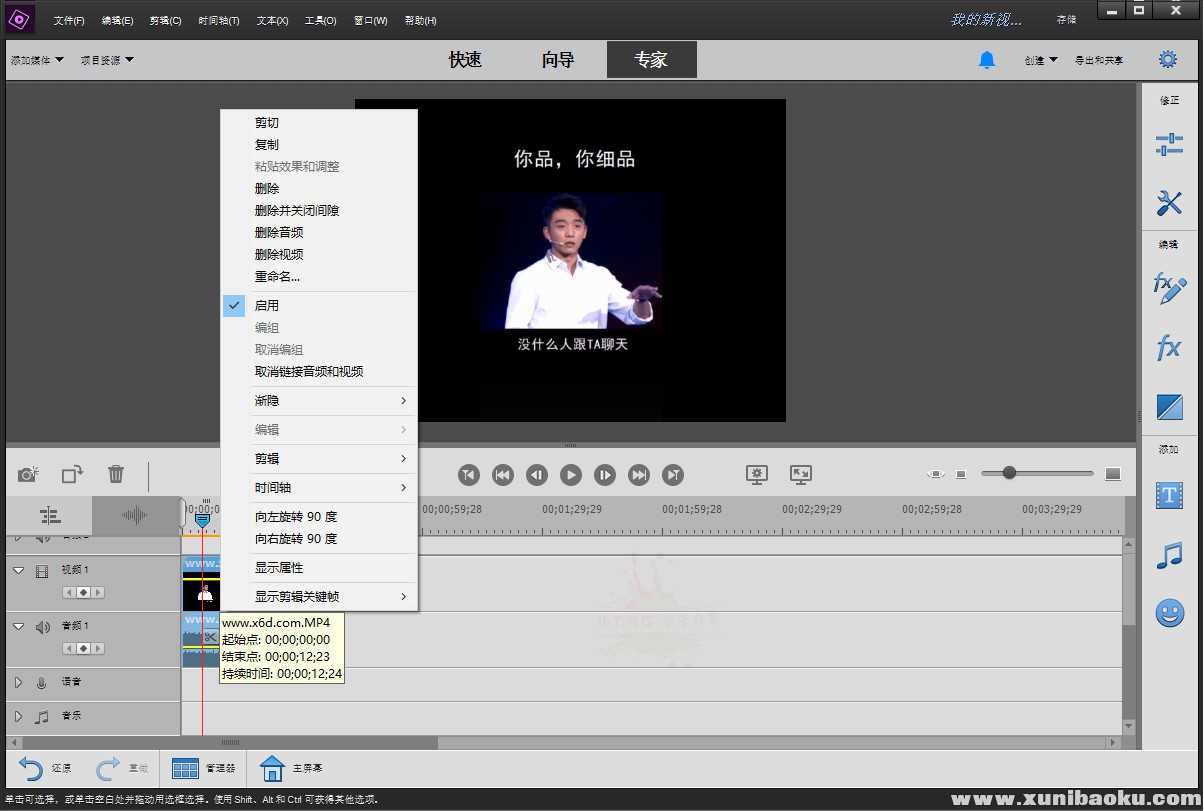This screenshot has width=1204, height=811.
Task: Click the trash delete icon above timeline
Action: [x=116, y=474]
